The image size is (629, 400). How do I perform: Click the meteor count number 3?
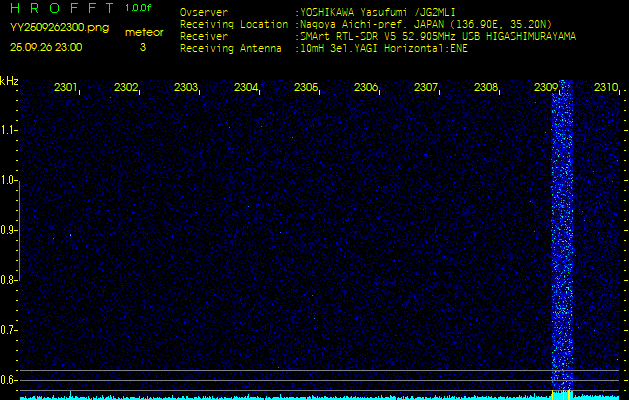click(142, 47)
